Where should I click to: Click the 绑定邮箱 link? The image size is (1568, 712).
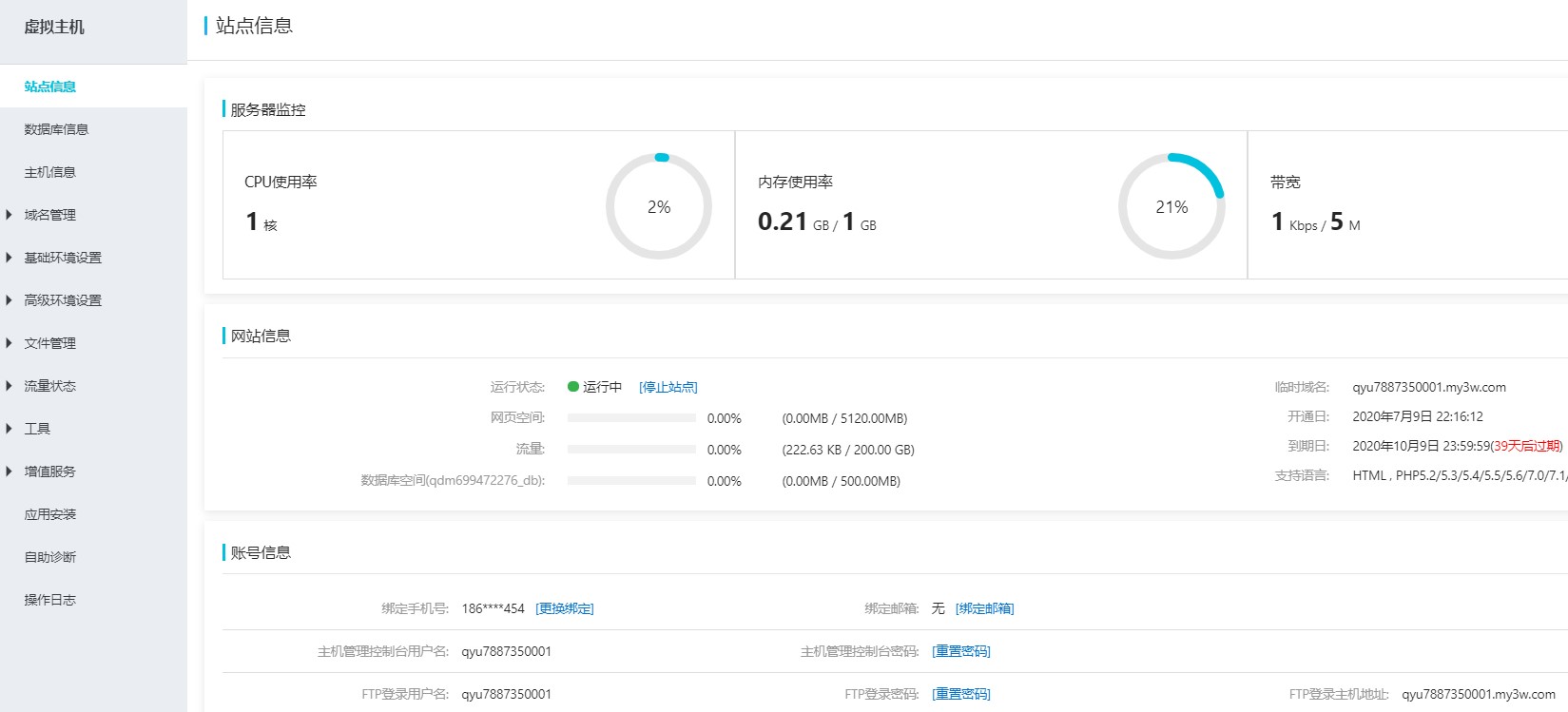pyautogui.click(x=985, y=608)
